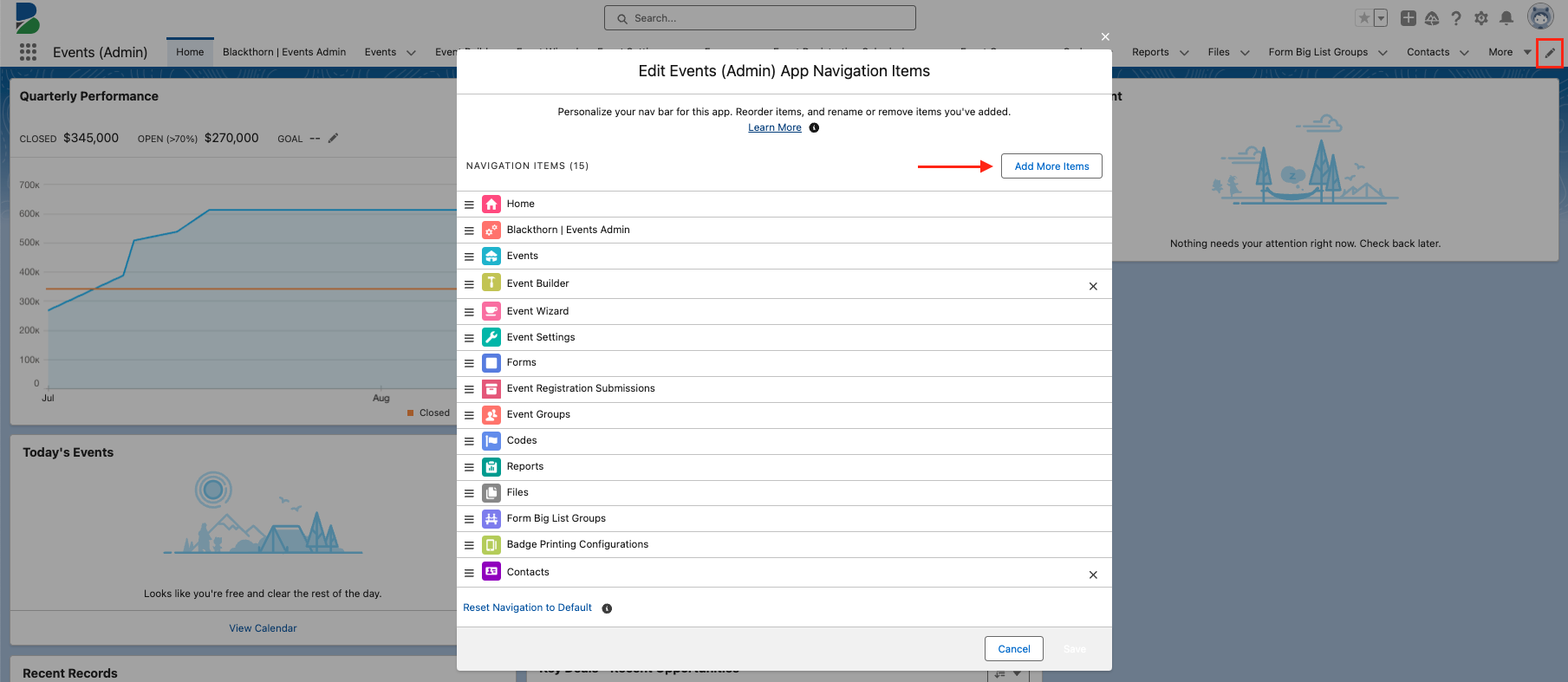The height and width of the screenshot is (682, 1568).
Task: Click the Home item icon in list
Action: [491, 205]
